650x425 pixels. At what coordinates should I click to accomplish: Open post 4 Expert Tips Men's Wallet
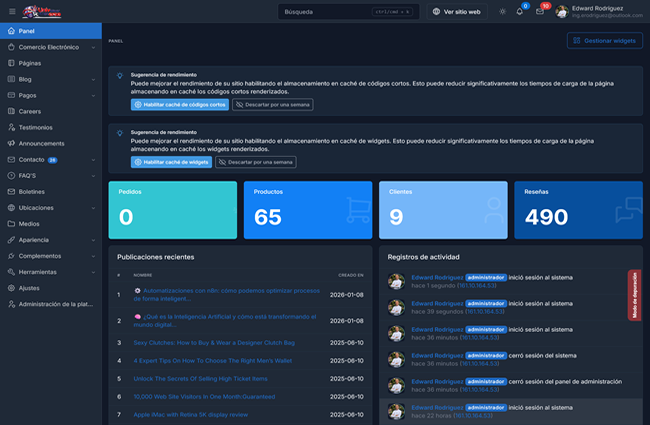point(213,361)
